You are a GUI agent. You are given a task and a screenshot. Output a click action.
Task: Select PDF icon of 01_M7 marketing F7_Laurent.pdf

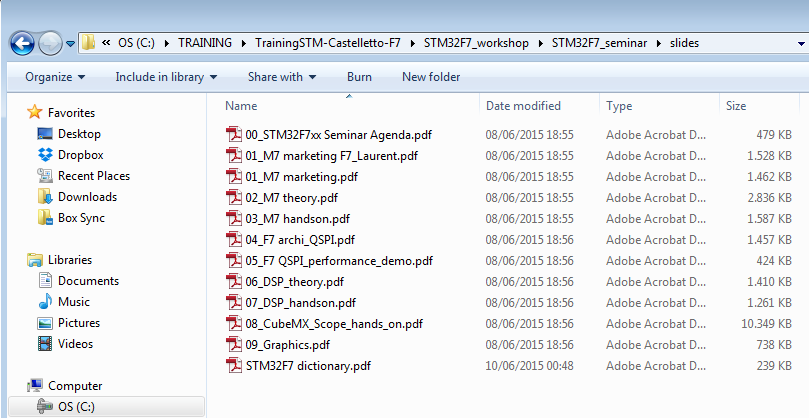pos(234,155)
